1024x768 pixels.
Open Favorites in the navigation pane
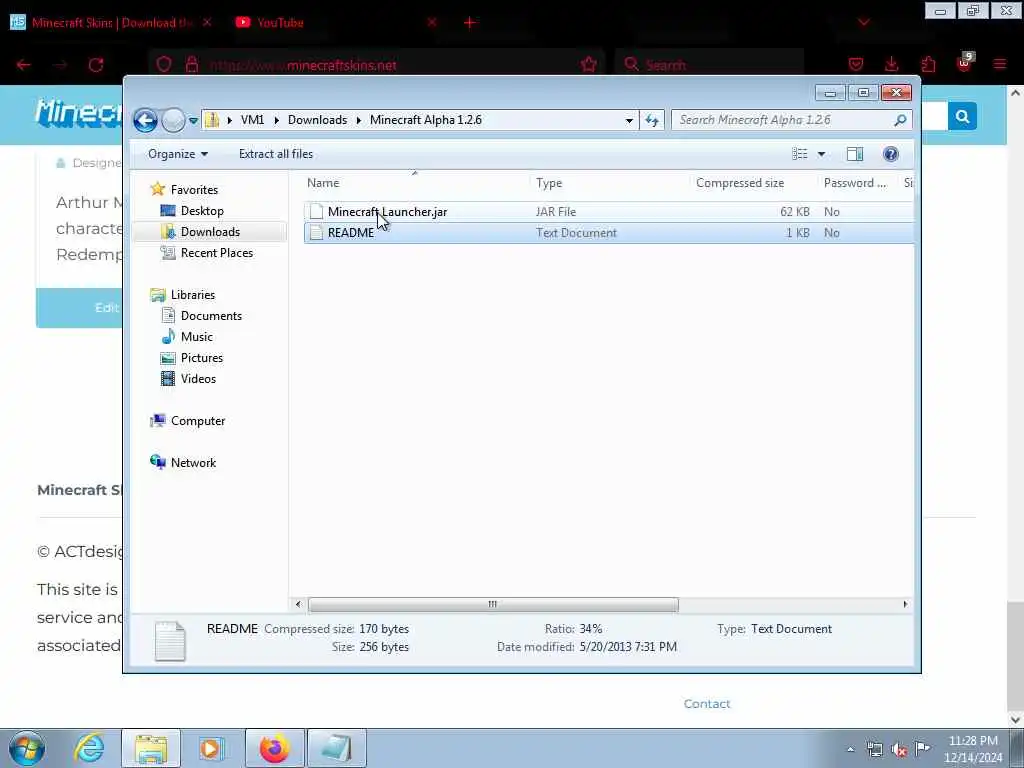tap(194, 190)
